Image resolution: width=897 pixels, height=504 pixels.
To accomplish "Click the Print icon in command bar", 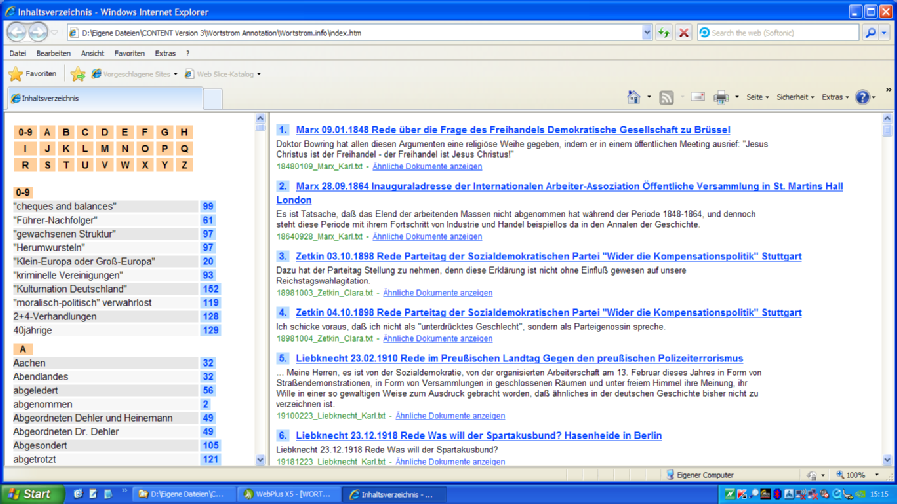I will coord(720,97).
